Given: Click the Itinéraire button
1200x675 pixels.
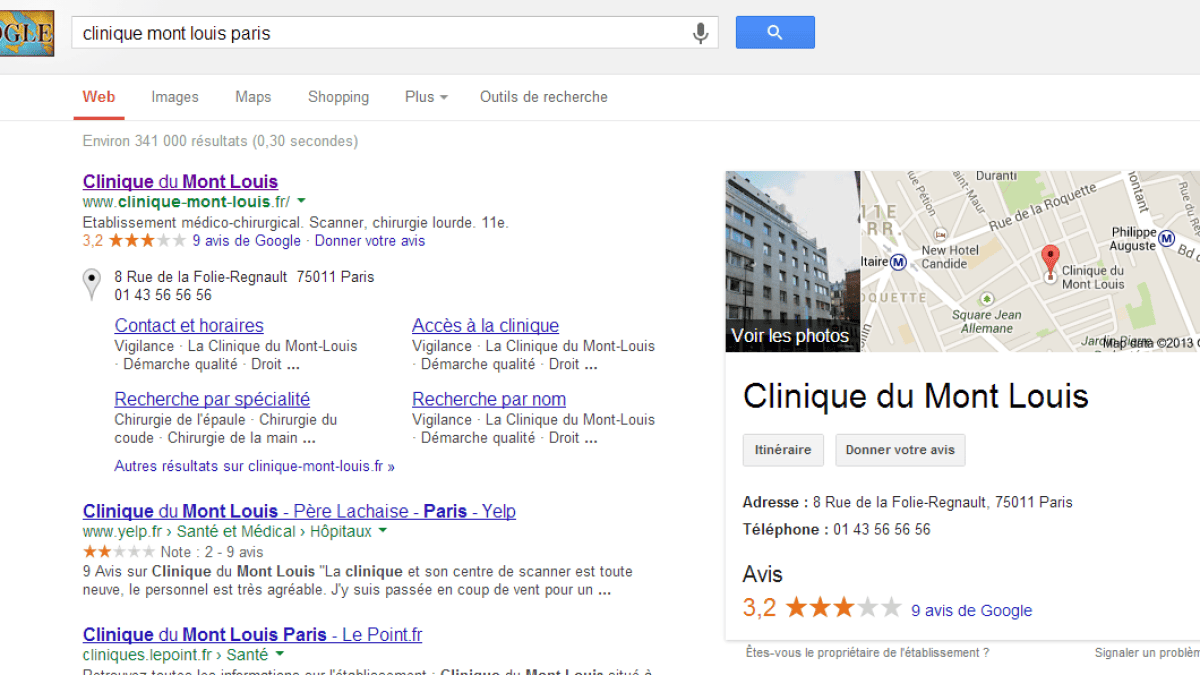Looking at the screenshot, I should coord(783,450).
